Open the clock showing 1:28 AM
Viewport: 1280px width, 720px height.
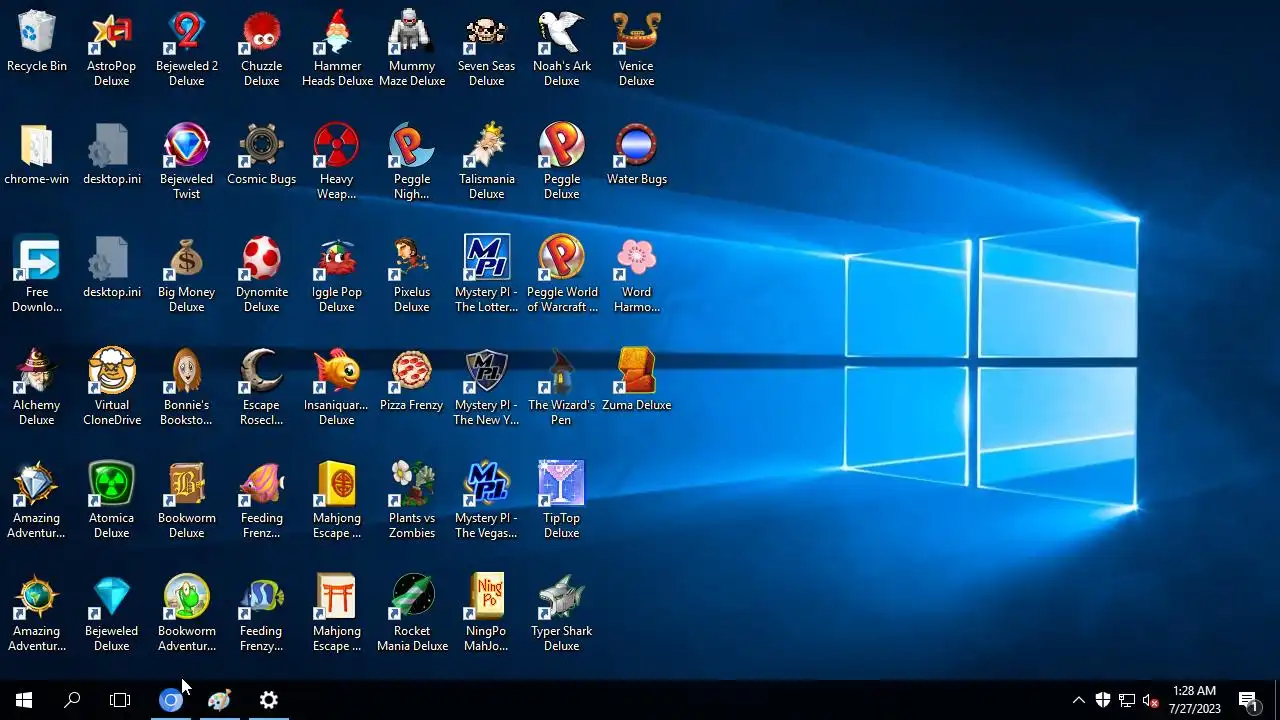click(x=1195, y=700)
